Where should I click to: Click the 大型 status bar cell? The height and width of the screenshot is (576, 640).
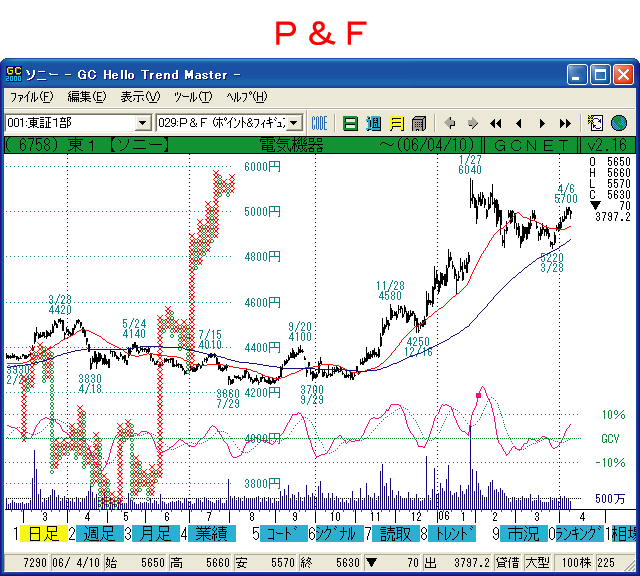coord(538,563)
